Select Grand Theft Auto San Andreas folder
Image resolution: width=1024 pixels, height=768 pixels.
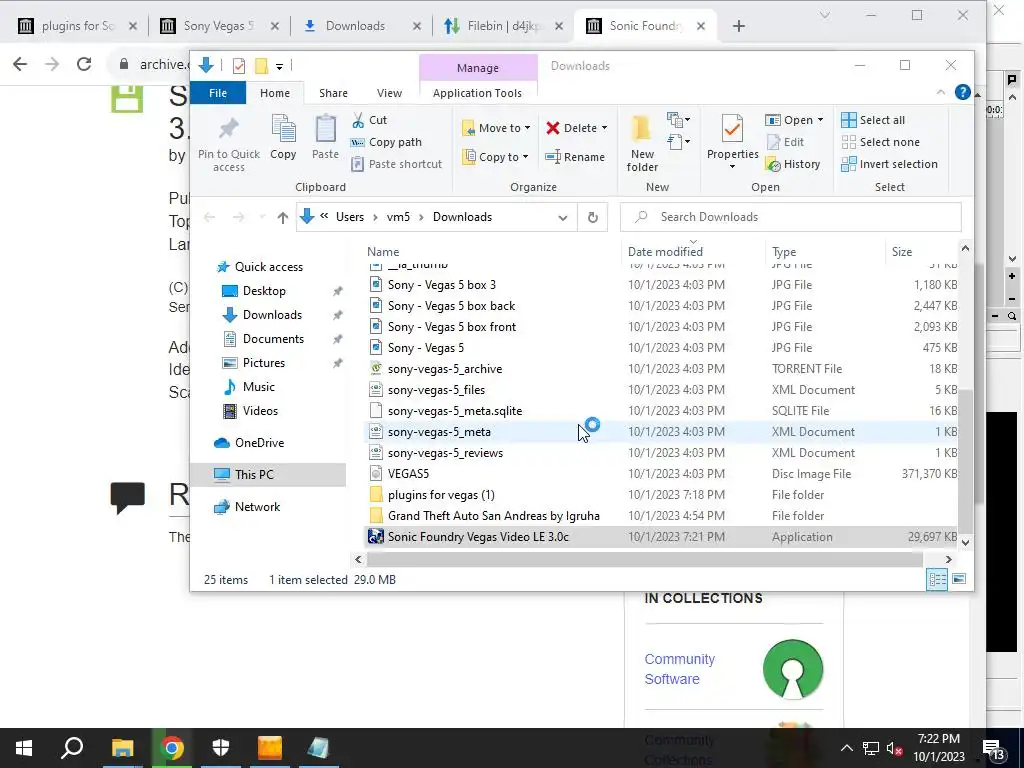click(x=493, y=516)
